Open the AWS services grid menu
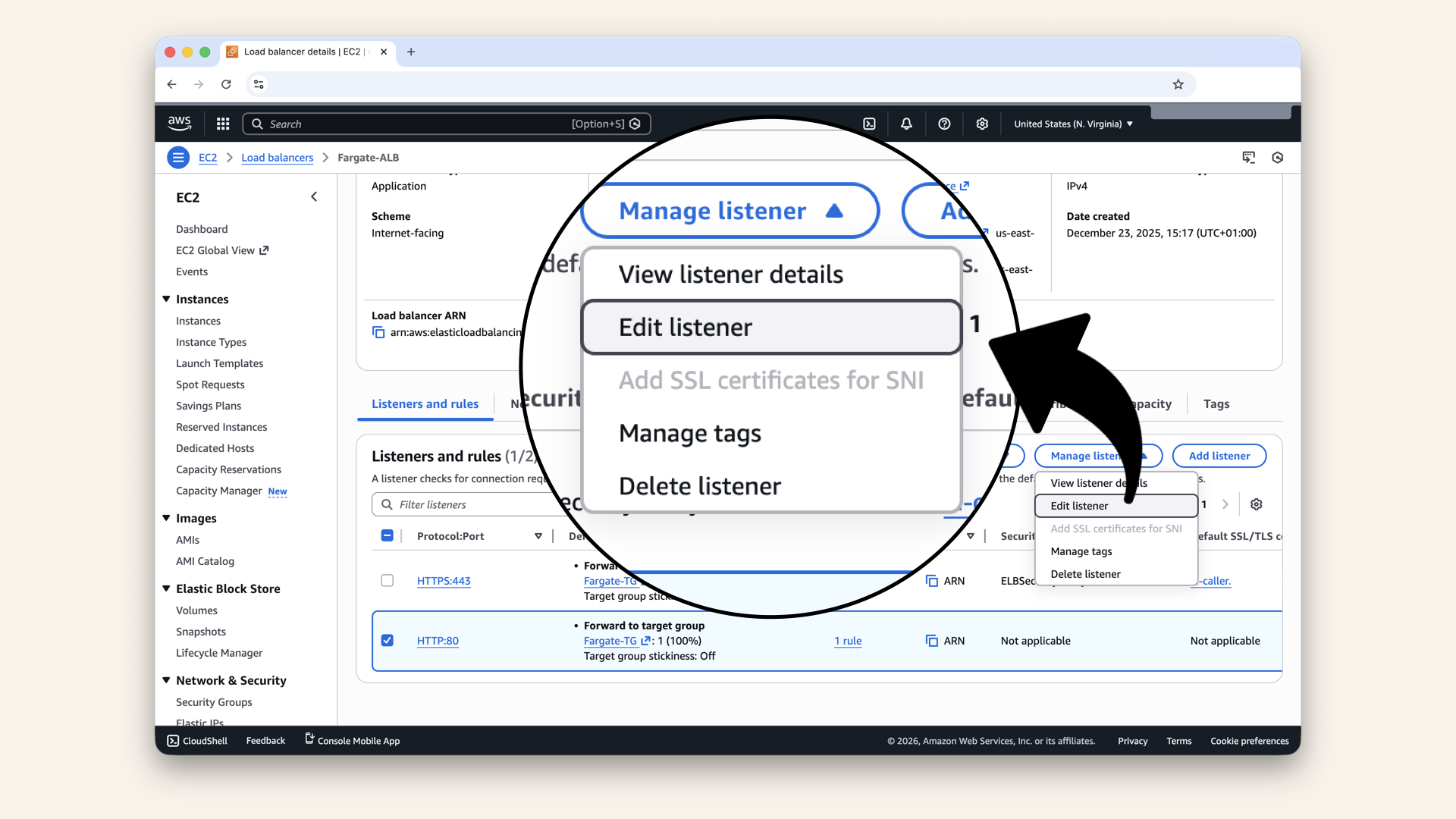The height and width of the screenshot is (819, 1456). pyautogui.click(x=222, y=124)
